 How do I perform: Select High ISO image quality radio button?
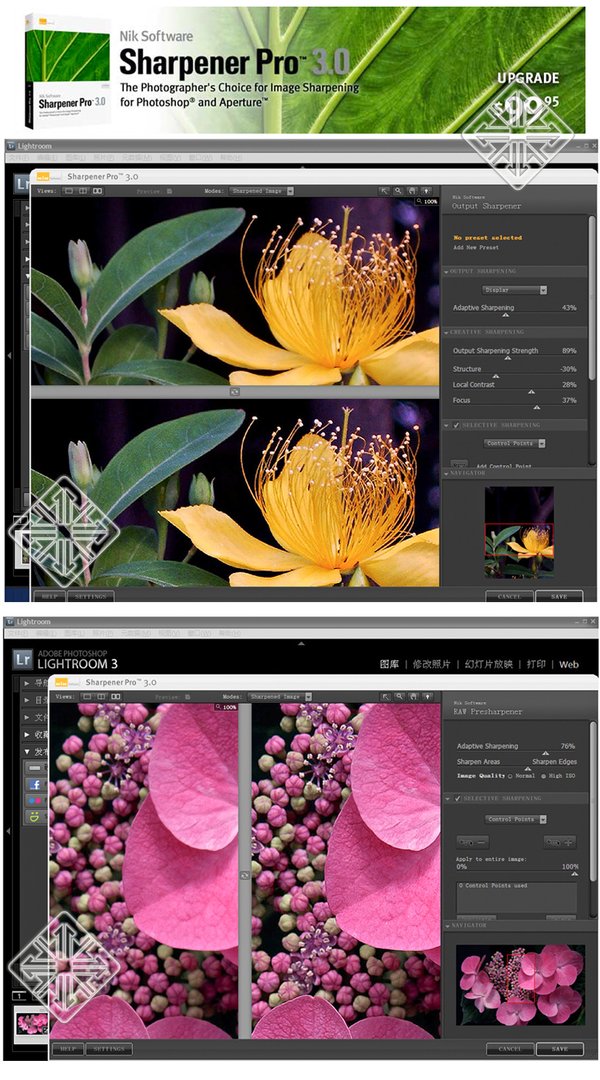tap(544, 776)
